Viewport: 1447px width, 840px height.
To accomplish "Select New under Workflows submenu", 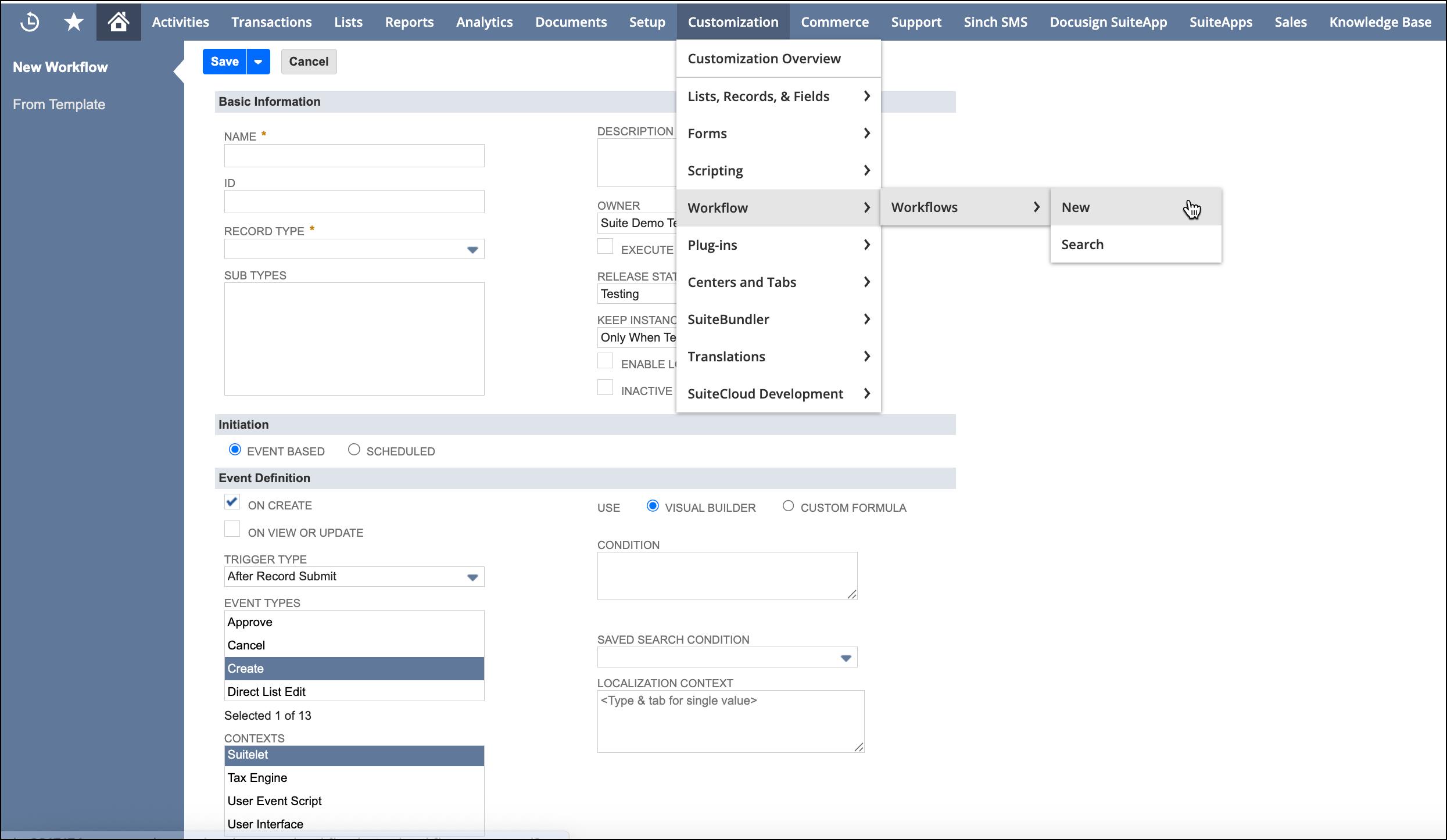I will point(1076,207).
